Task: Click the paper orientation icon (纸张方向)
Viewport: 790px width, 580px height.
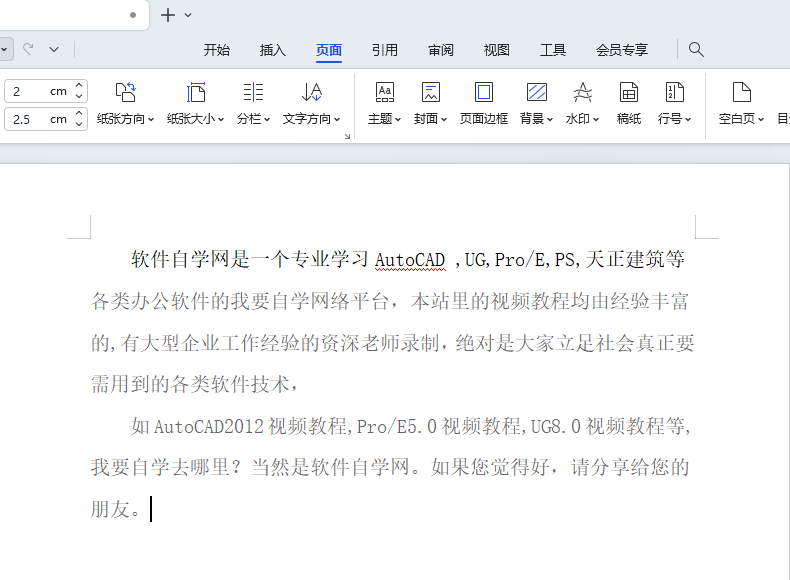Action: [125, 92]
